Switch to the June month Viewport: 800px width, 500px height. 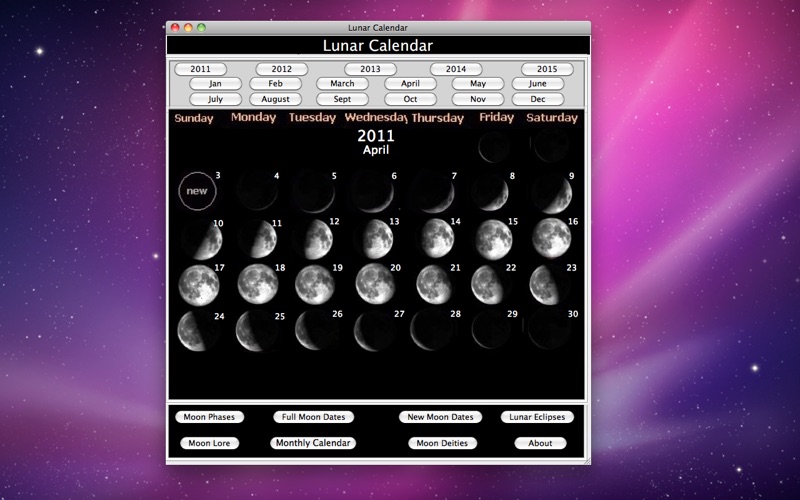[x=538, y=84]
